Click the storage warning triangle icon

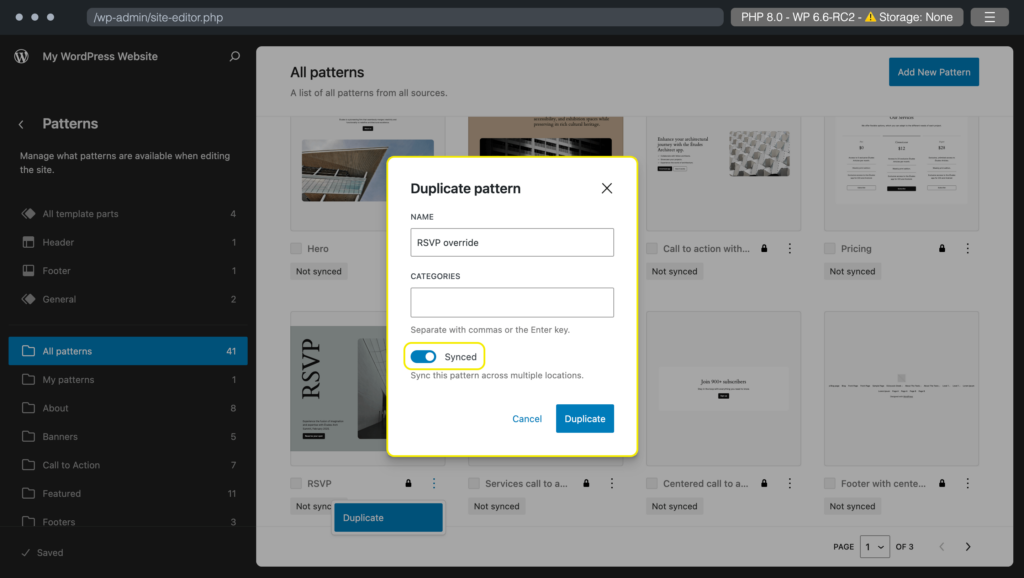point(871,17)
